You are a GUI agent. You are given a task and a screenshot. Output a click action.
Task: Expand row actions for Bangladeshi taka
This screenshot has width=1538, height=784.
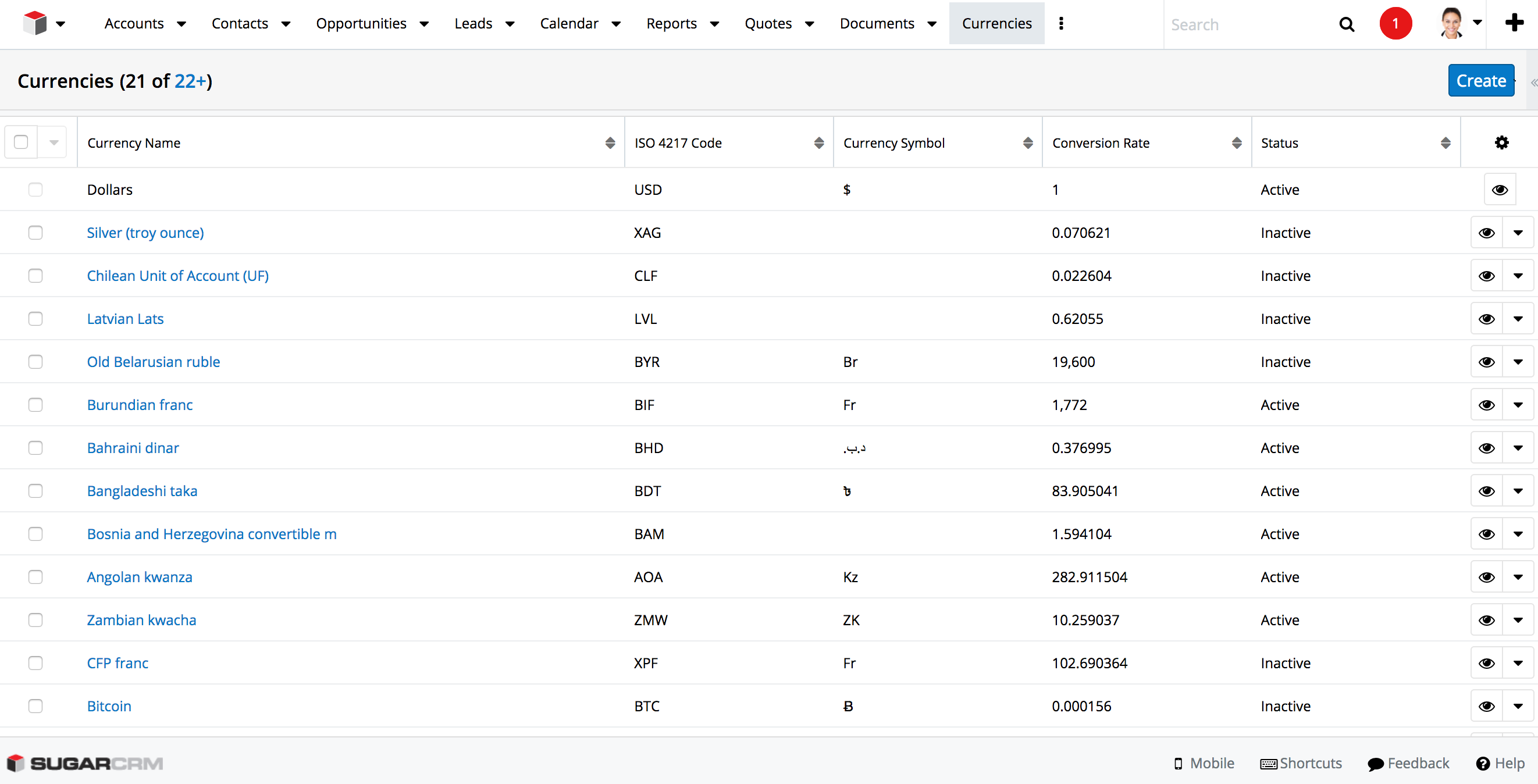tap(1518, 491)
